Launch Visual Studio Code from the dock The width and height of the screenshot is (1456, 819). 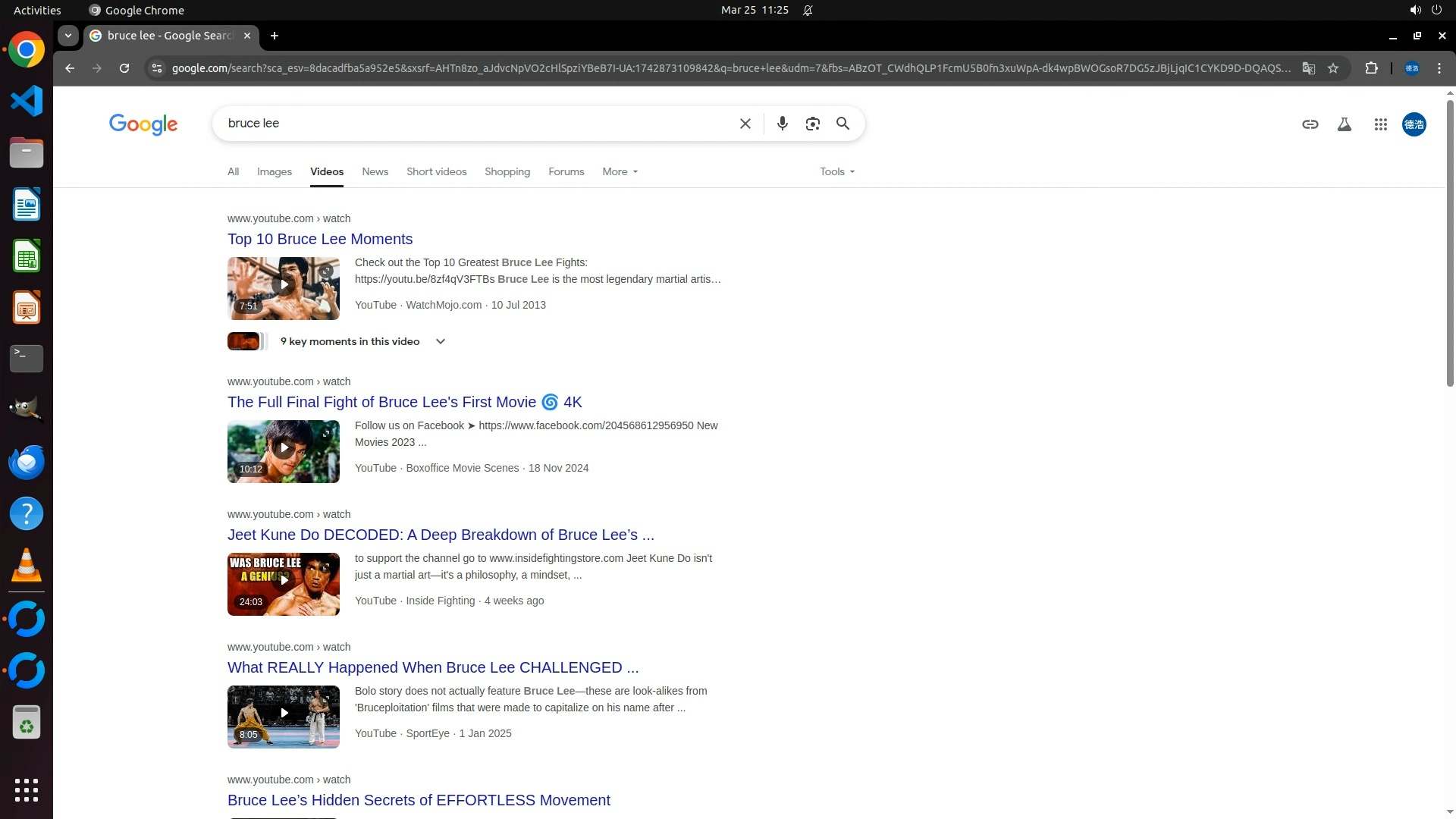pyautogui.click(x=27, y=101)
